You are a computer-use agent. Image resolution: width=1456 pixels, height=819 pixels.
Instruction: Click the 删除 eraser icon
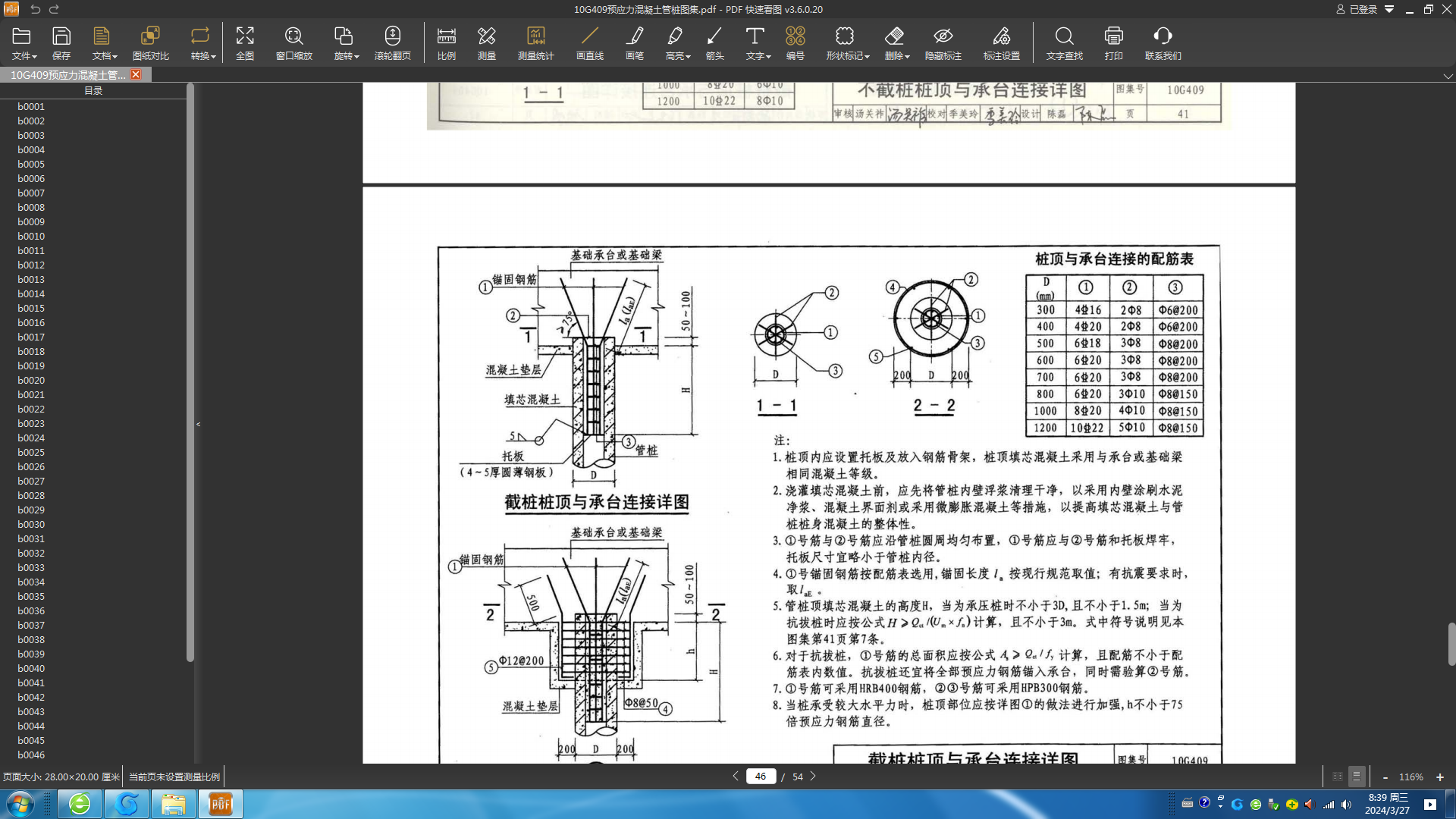[x=894, y=36]
